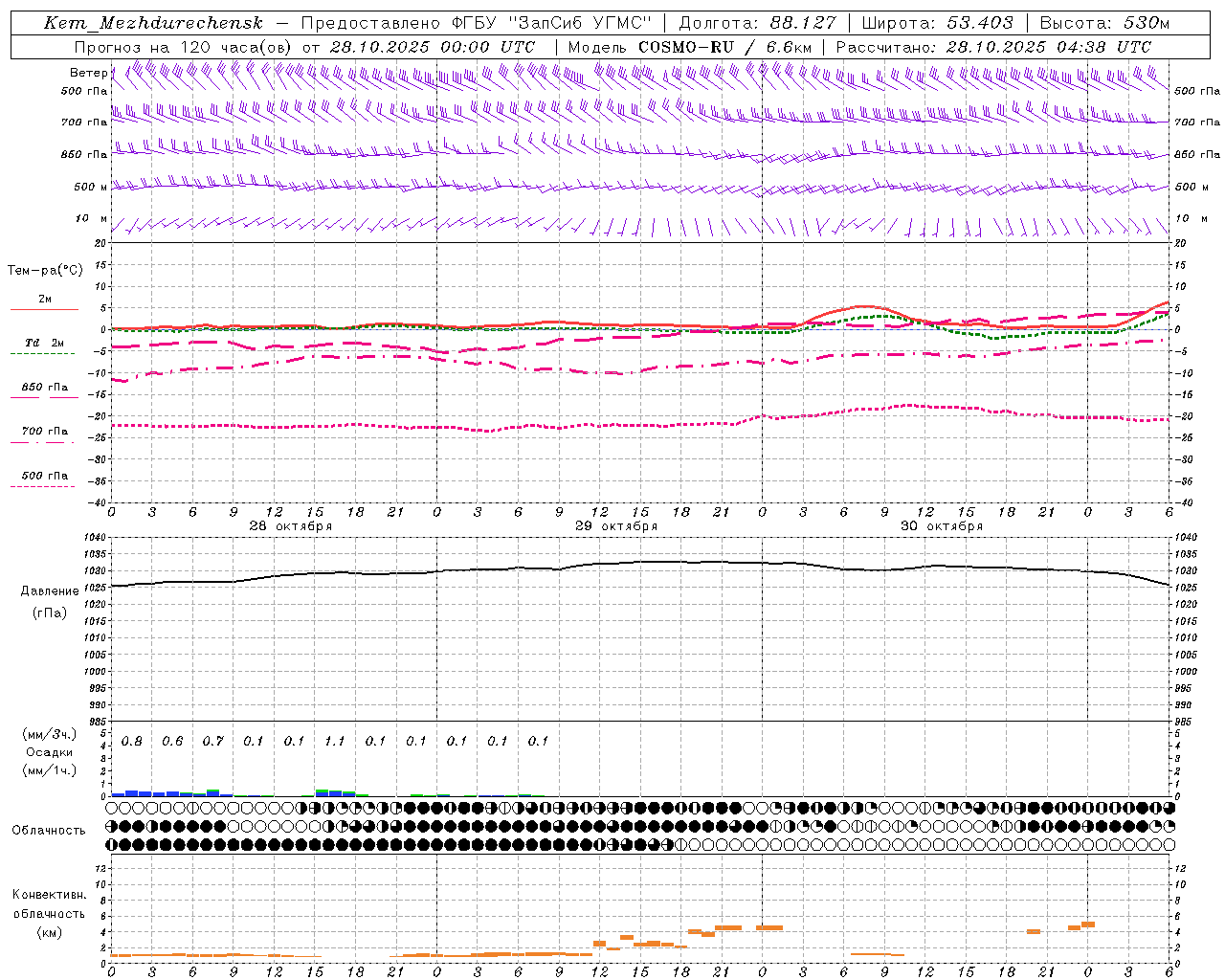Click the Конвективн. label text
1225x980 pixels.
(49, 895)
